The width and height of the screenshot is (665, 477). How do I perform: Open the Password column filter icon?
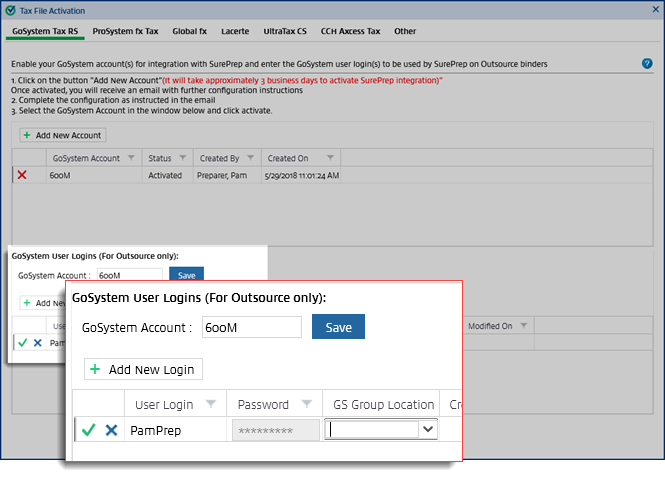point(305,404)
